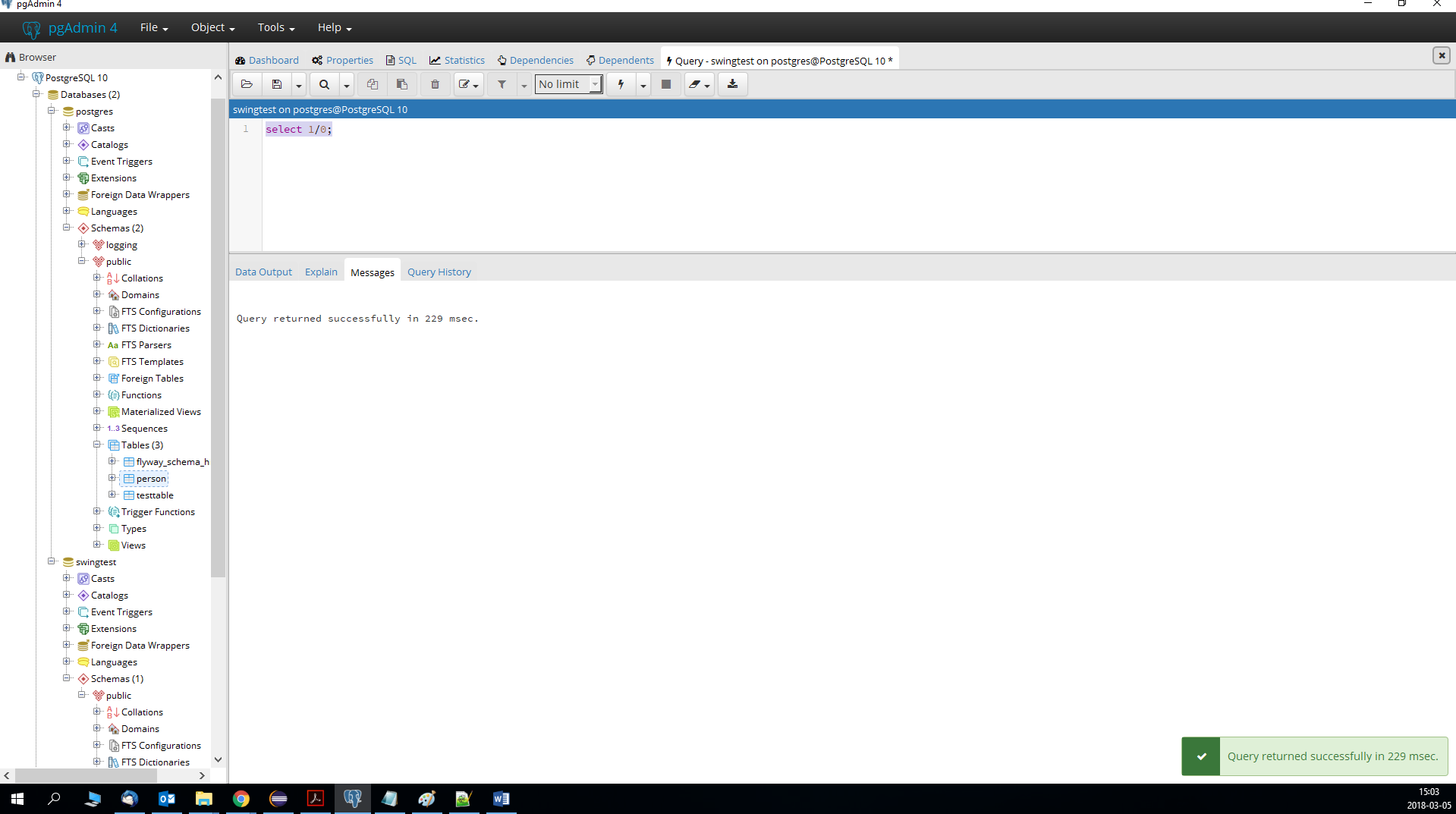The height and width of the screenshot is (814, 1456).
Task: Select the person table in tree
Action: point(151,479)
